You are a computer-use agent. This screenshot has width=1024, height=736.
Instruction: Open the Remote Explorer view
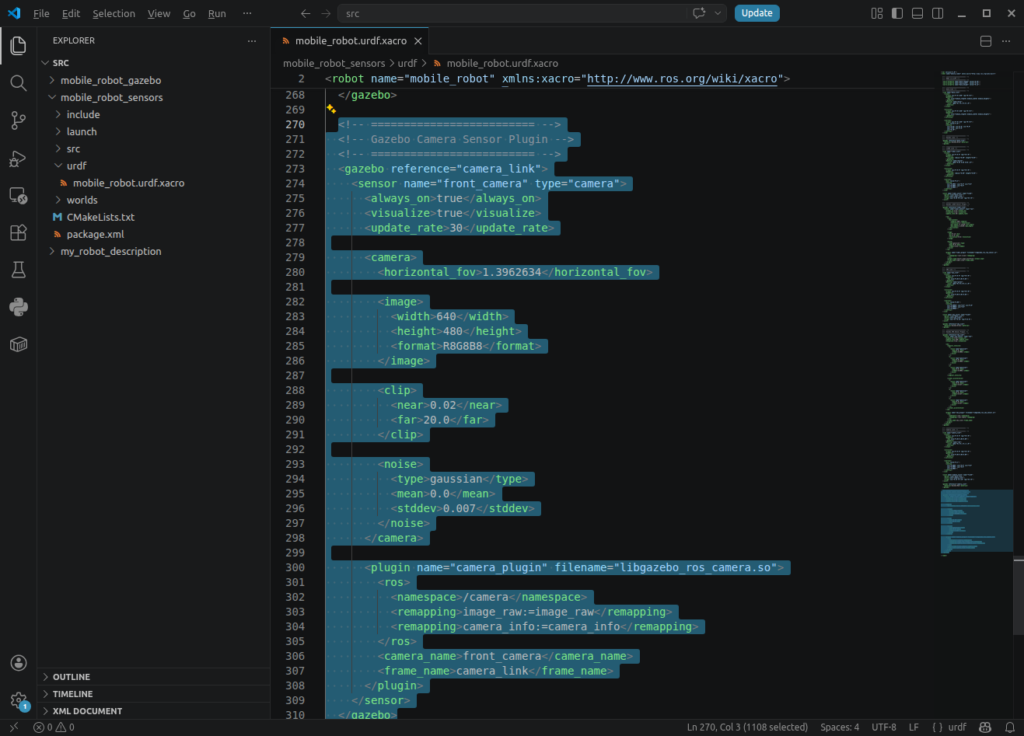[18, 195]
